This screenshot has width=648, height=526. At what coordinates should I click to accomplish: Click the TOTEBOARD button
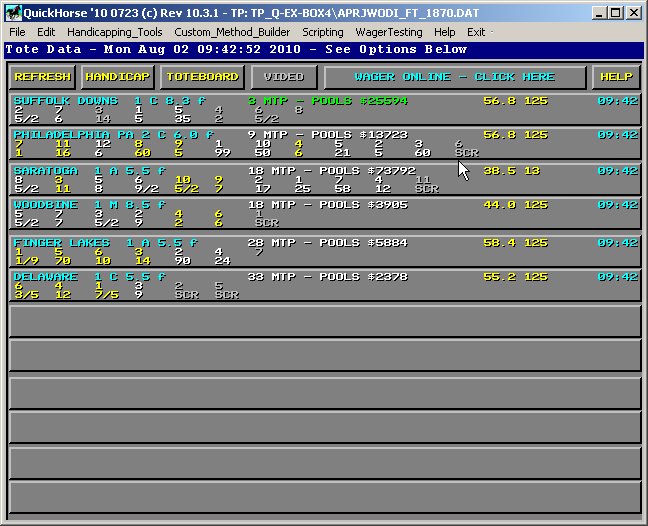[203, 77]
